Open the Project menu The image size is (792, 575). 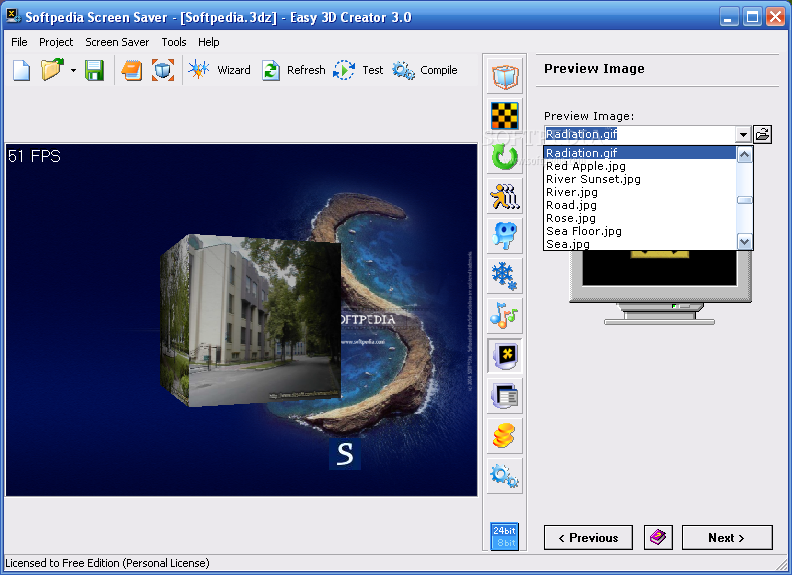point(56,42)
